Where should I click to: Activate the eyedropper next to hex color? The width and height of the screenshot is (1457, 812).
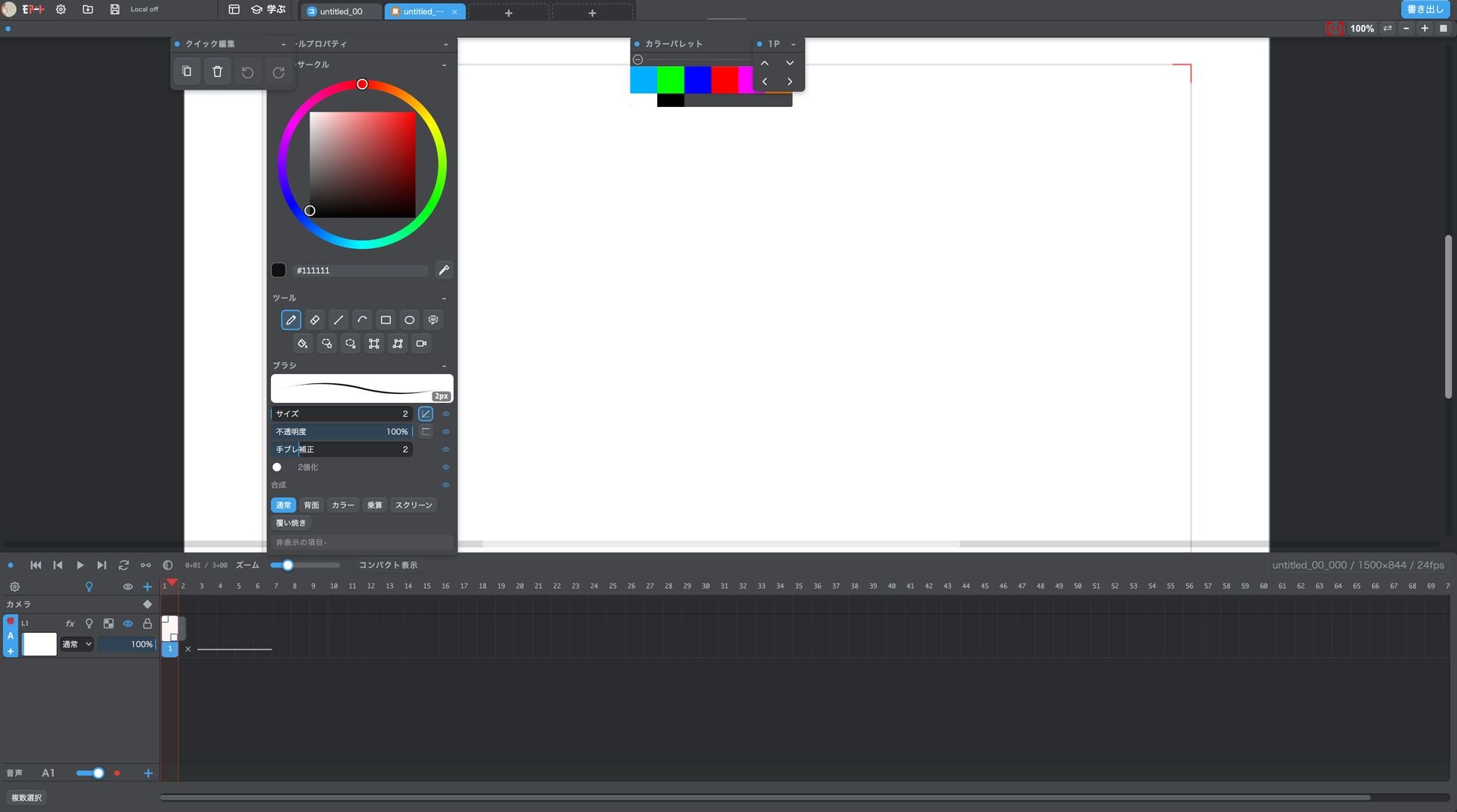pyautogui.click(x=444, y=270)
